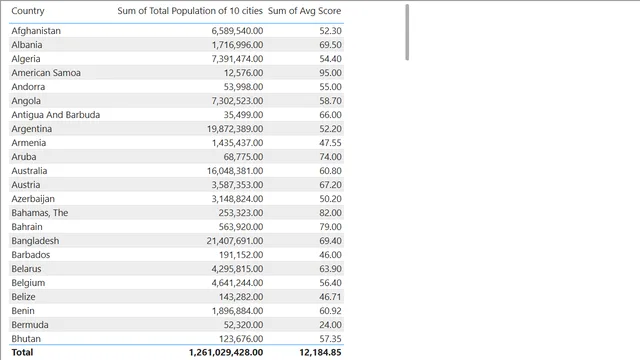The image size is (640, 360).
Task: Click population value 1,435,437.00
Action: pos(237,143)
